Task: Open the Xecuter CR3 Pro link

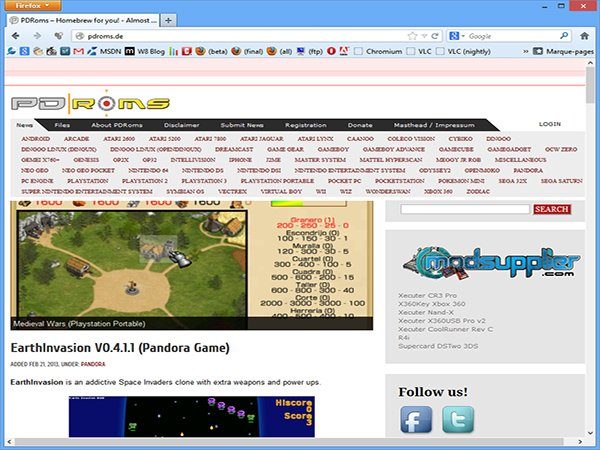Action: tap(427, 295)
